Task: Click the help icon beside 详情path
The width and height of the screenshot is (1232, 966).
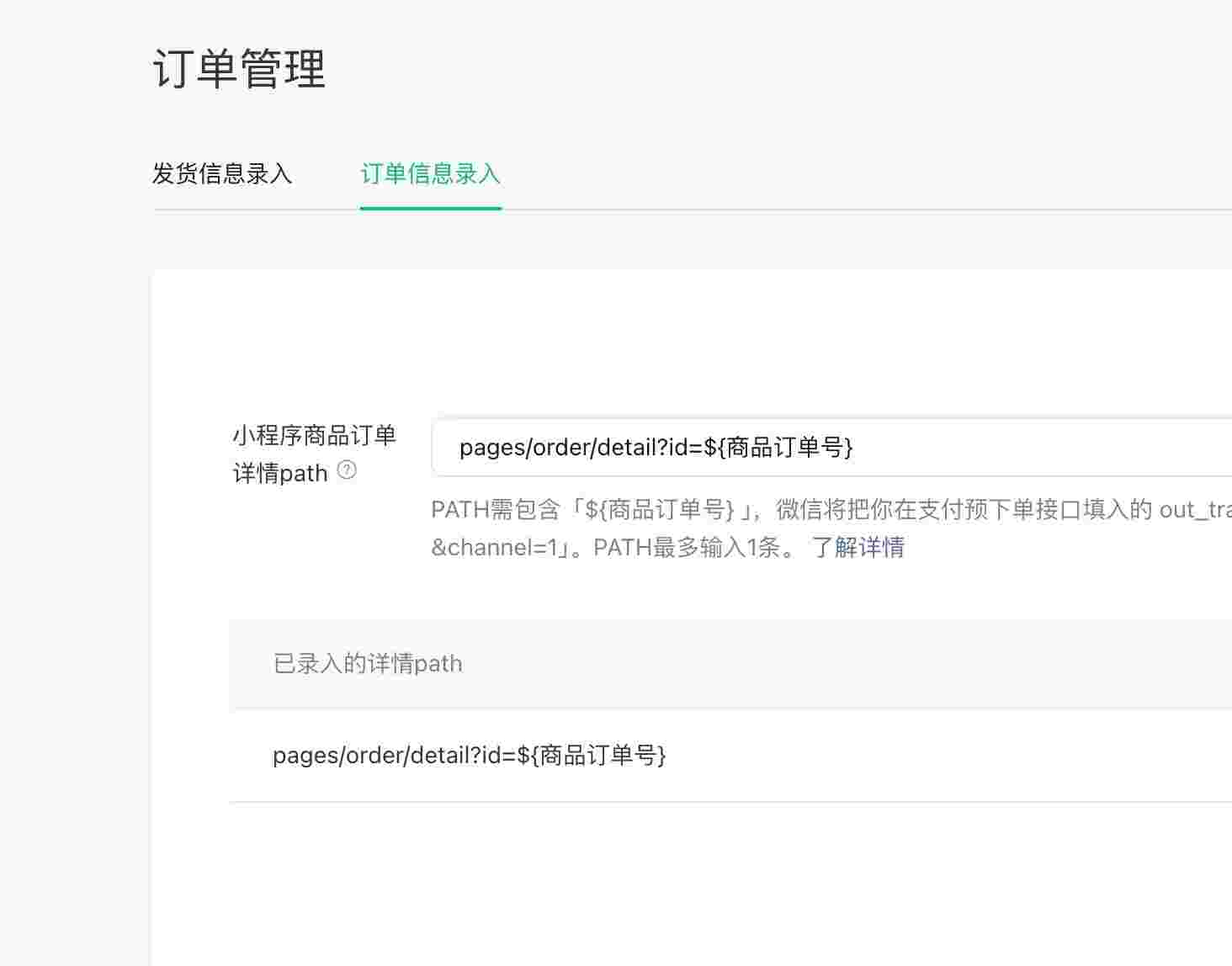Action: pos(347,470)
